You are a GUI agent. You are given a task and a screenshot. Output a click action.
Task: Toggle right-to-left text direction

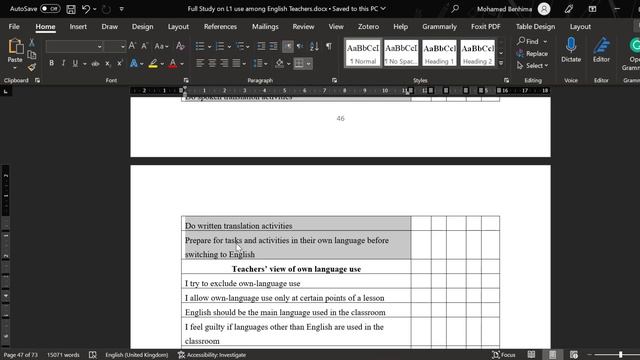300,46
